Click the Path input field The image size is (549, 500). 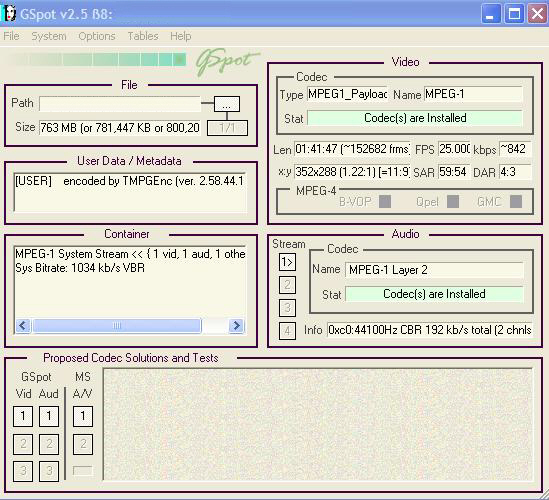point(120,104)
